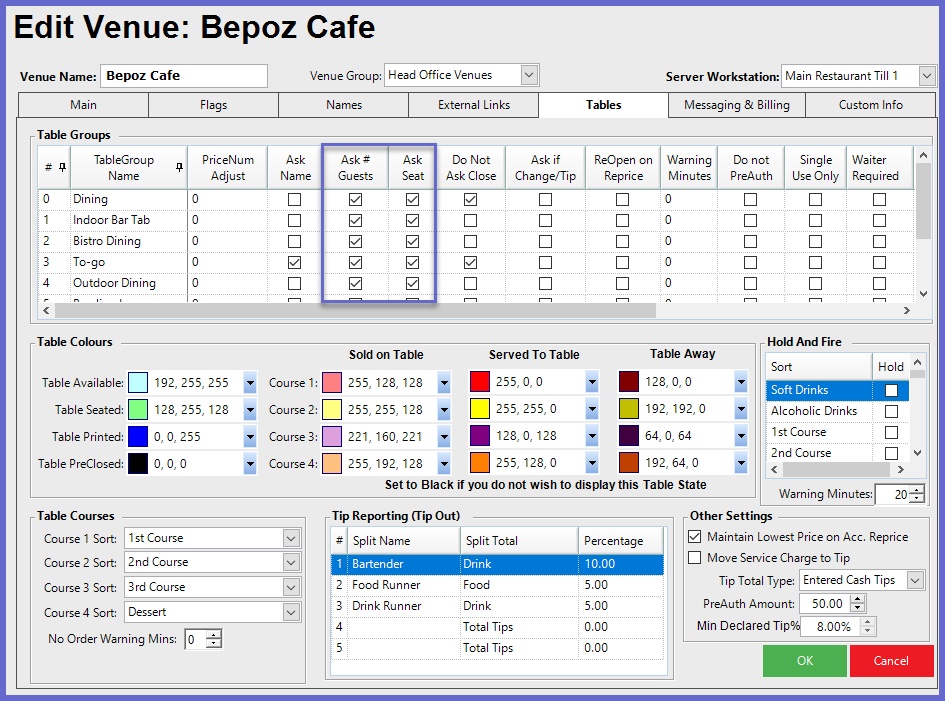Viewport: 945px width, 701px height.
Task: Switch to the Main tab
Action: tap(83, 105)
